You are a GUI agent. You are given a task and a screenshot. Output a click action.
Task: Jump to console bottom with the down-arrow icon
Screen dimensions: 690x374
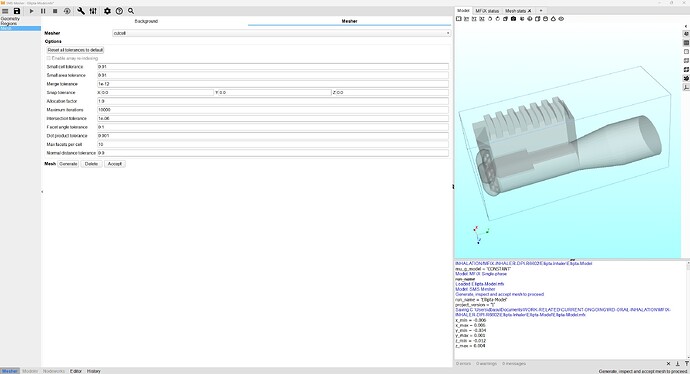click(x=678, y=364)
